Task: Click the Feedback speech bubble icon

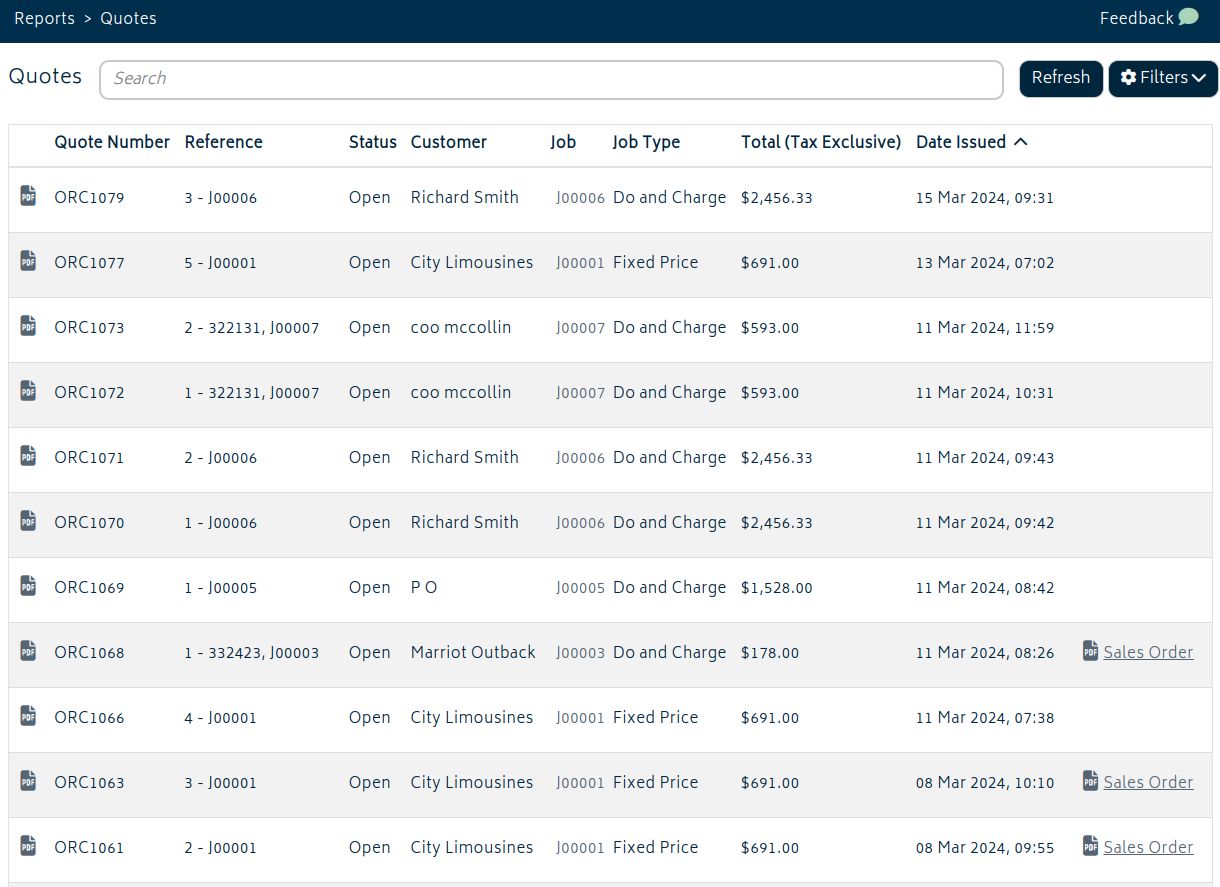Action: pyautogui.click(x=1188, y=17)
